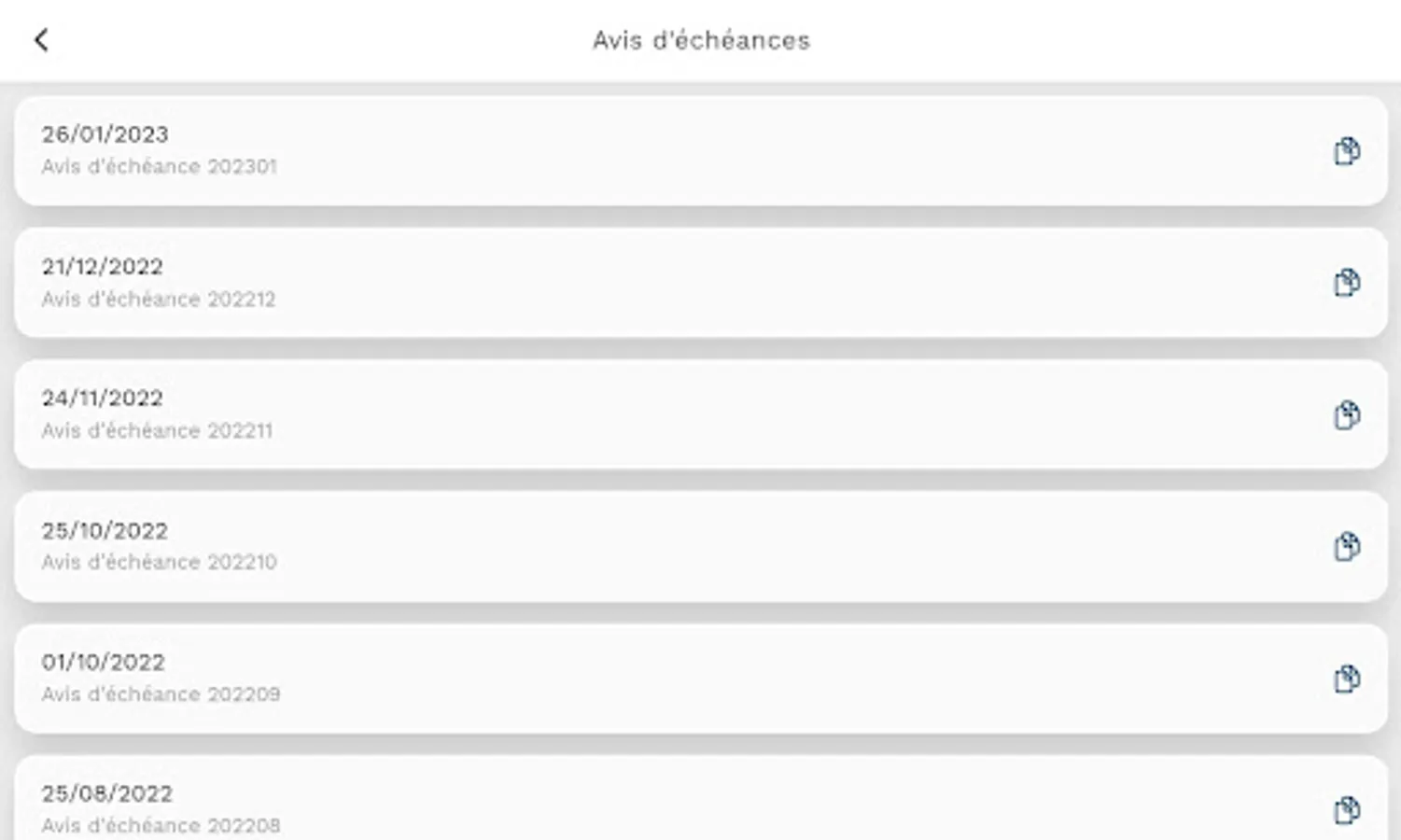1401x840 pixels.
Task: Click "Avis d'échéance 202211" label
Action: click(157, 431)
